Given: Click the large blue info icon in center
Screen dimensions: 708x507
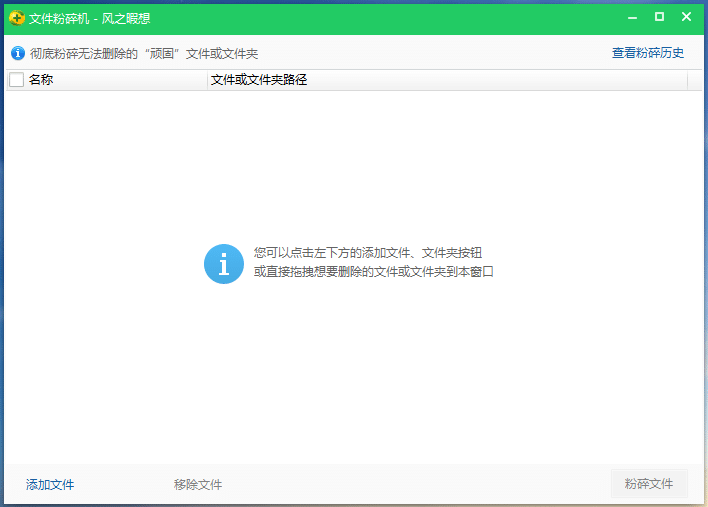Looking at the screenshot, I should coord(223,264).
